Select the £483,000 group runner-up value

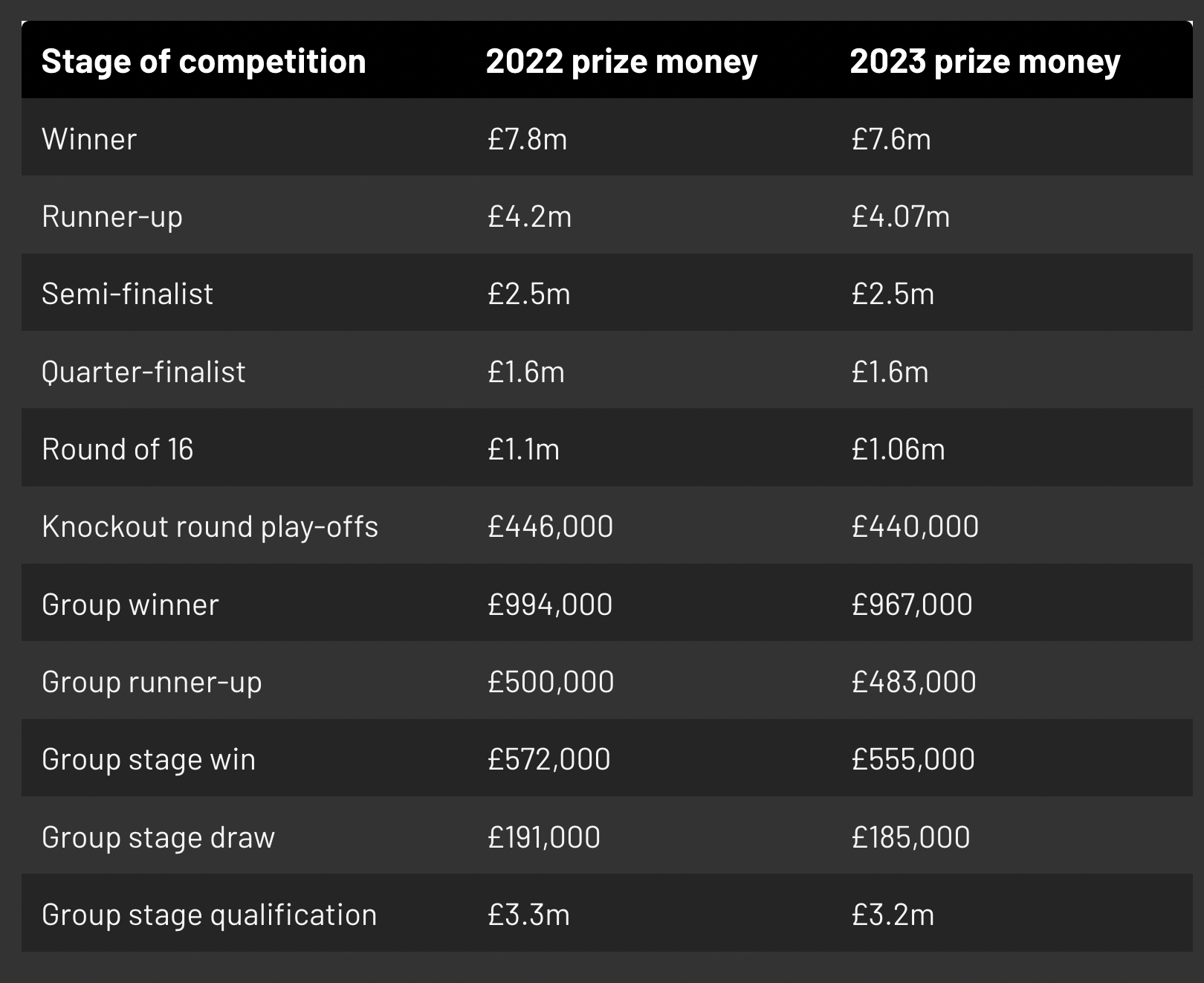pyautogui.click(x=914, y=683)
